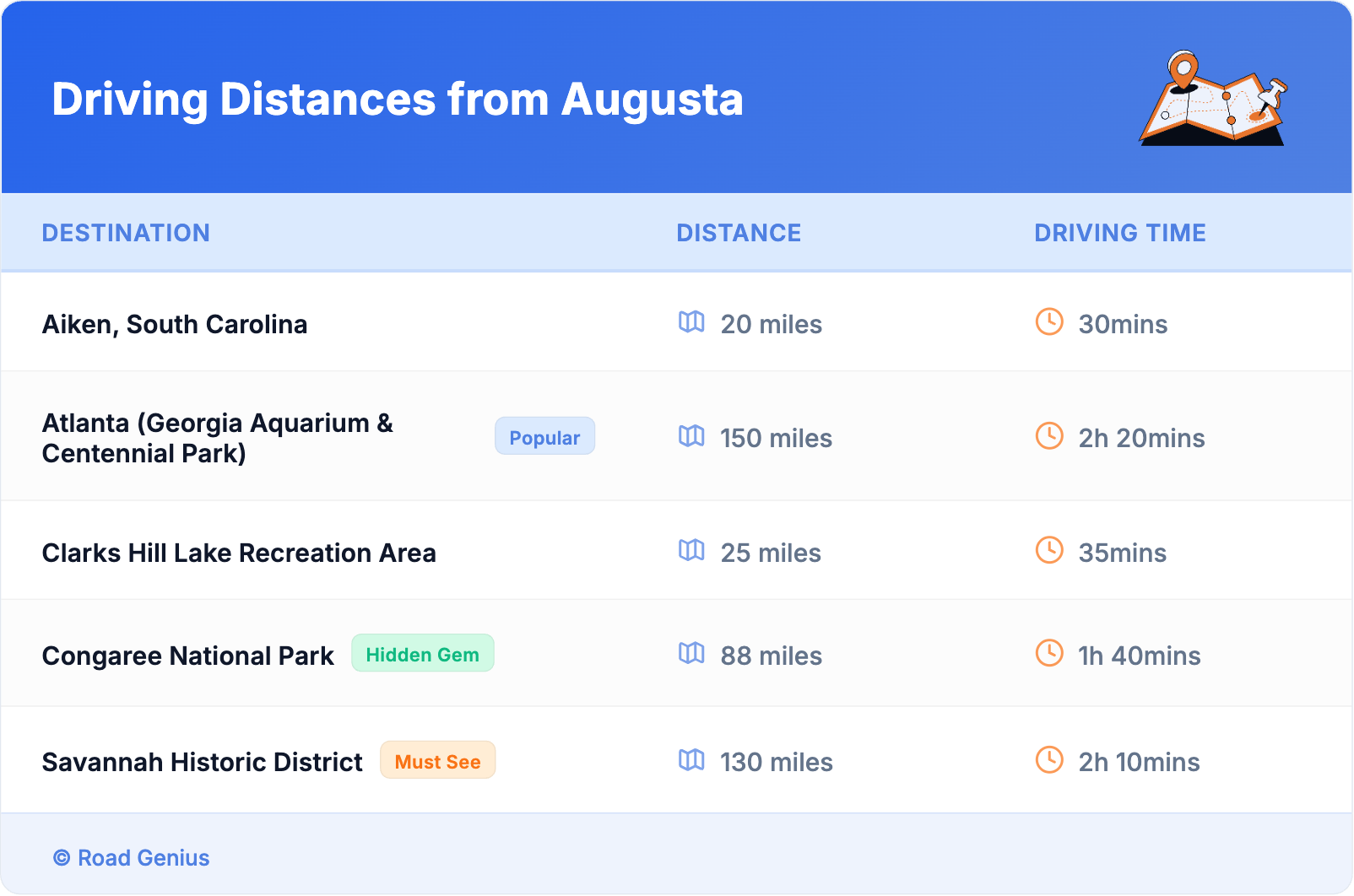1354x896 pixels.
Task: Click the Hidden Gem badge
Action: (x=422, y=654)
